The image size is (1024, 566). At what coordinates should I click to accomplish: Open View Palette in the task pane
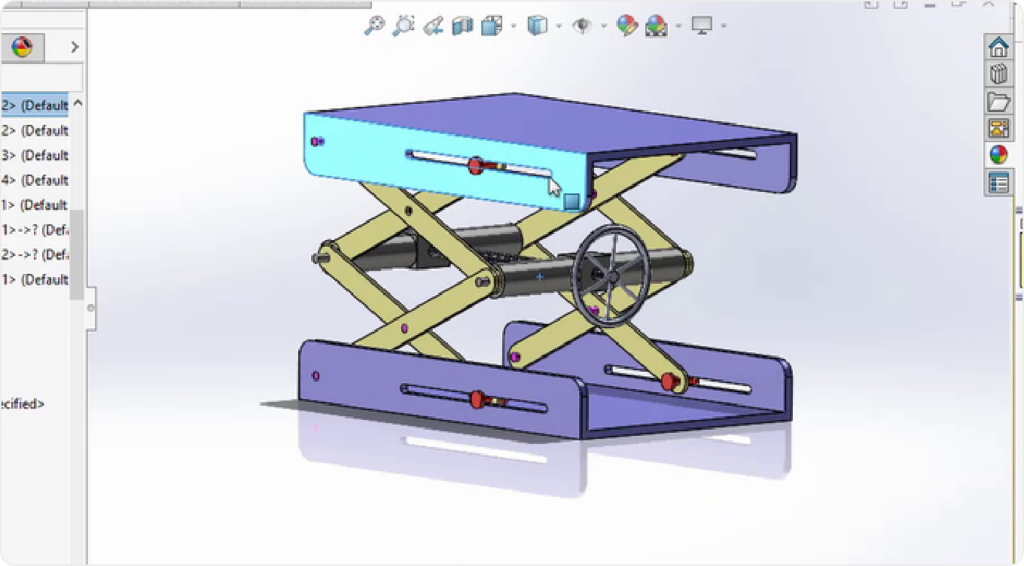click(x=998, y=128)
